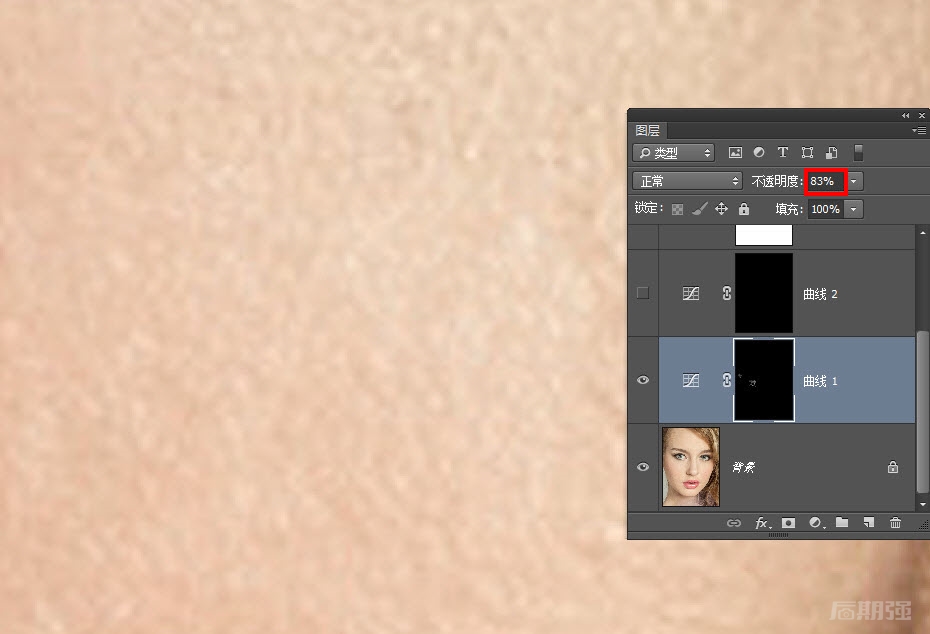Viewport: 930px width, 634px height.
Task: Lock transparent pixels checkerboard icon
Action: [x=677, y=209]
